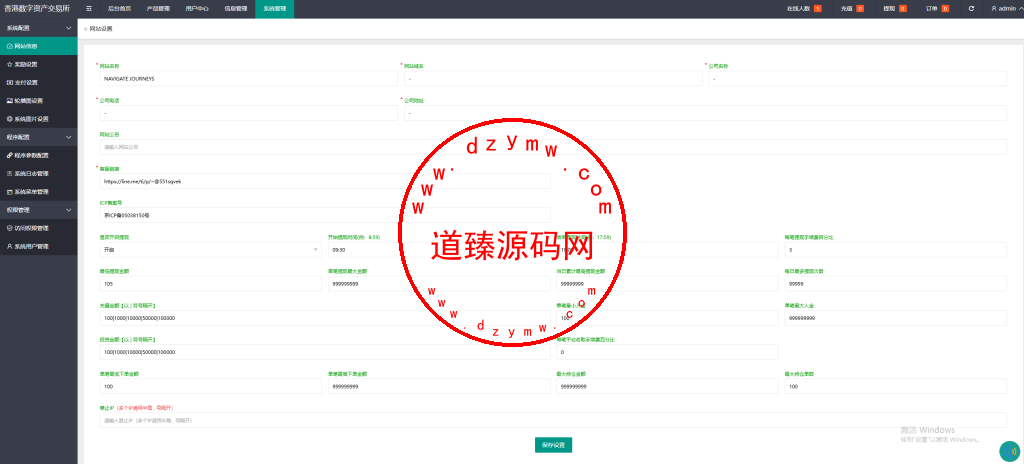The width and height of the screenshot is (1024, 464).
Task: Switch to 信息管理 top tab
Action: tap(236, 8)
